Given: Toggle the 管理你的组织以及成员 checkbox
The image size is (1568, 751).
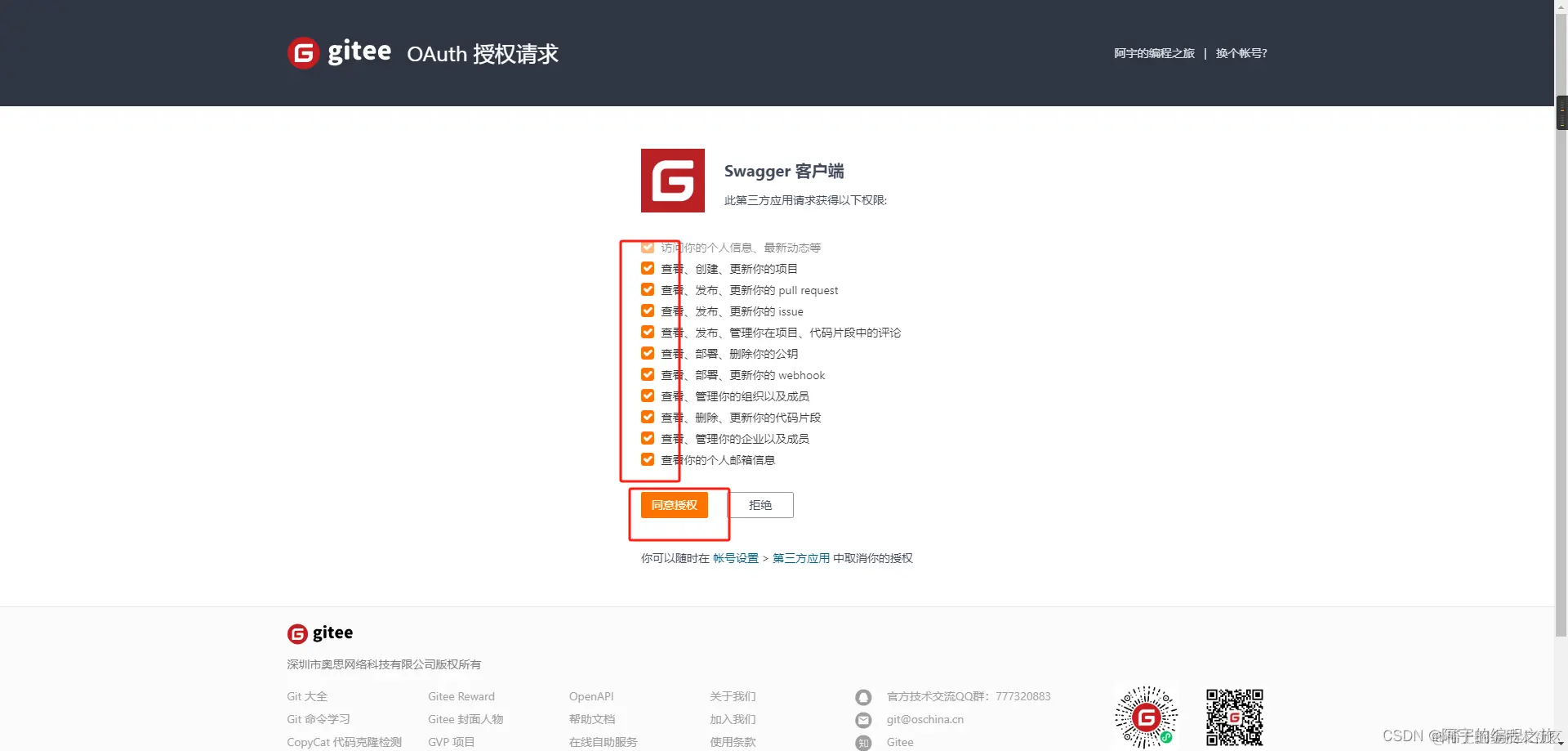Looking at the screenshot, I should pyautogui.click(x=648, y=396).
